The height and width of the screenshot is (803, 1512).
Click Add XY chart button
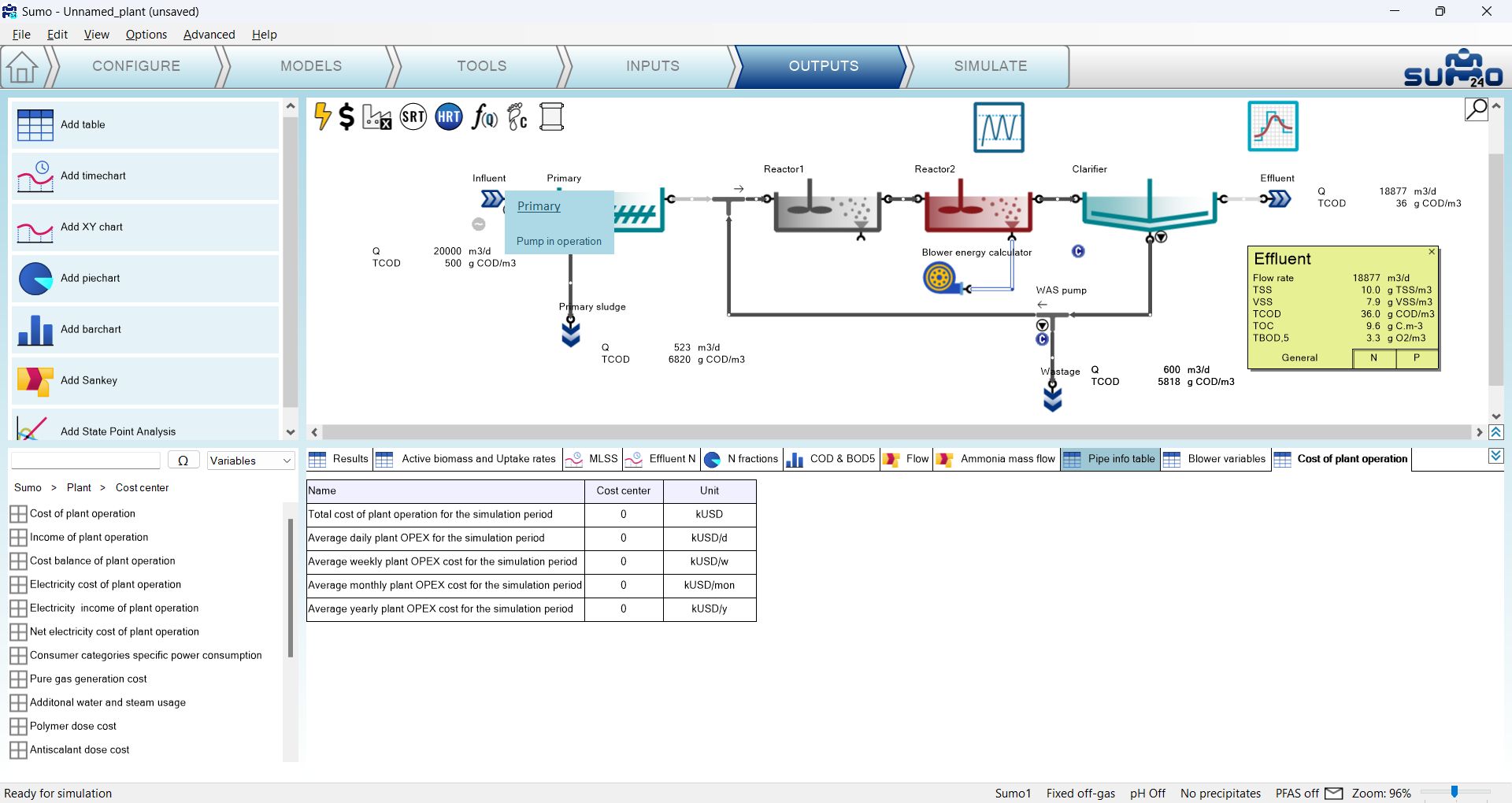[x=146, y=227]
